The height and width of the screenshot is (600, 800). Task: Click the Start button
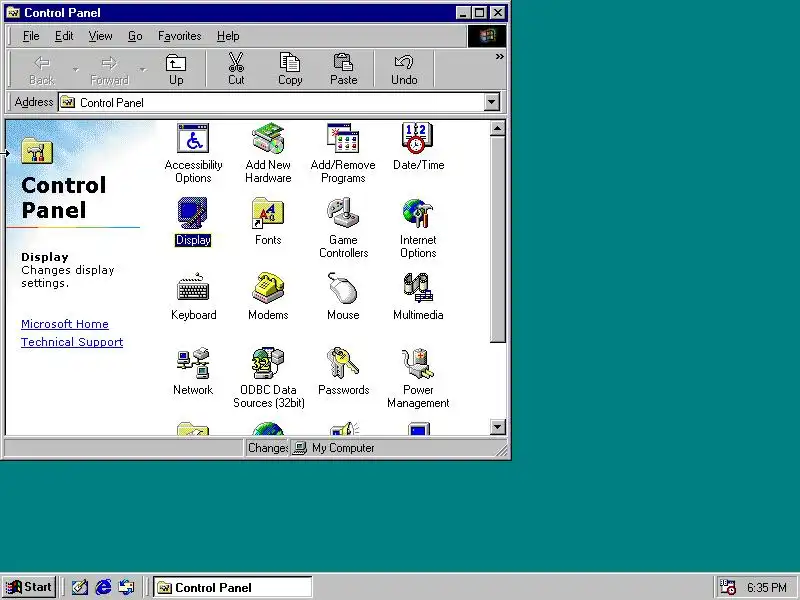(29, 587)
